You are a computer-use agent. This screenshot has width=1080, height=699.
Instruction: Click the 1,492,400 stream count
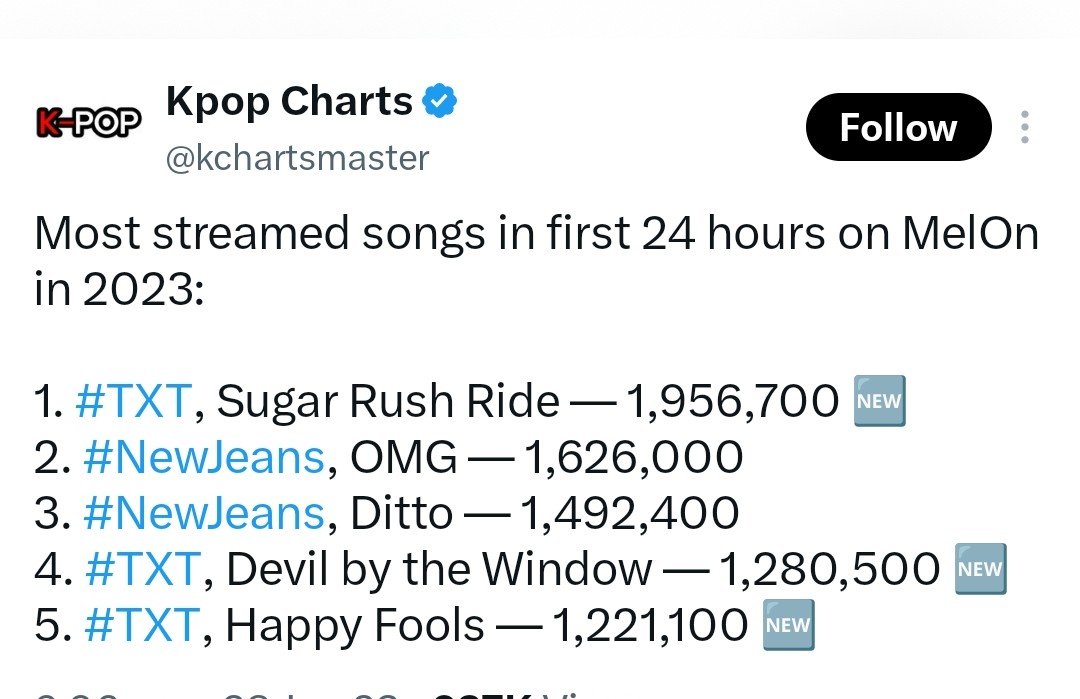click(630, 514)
